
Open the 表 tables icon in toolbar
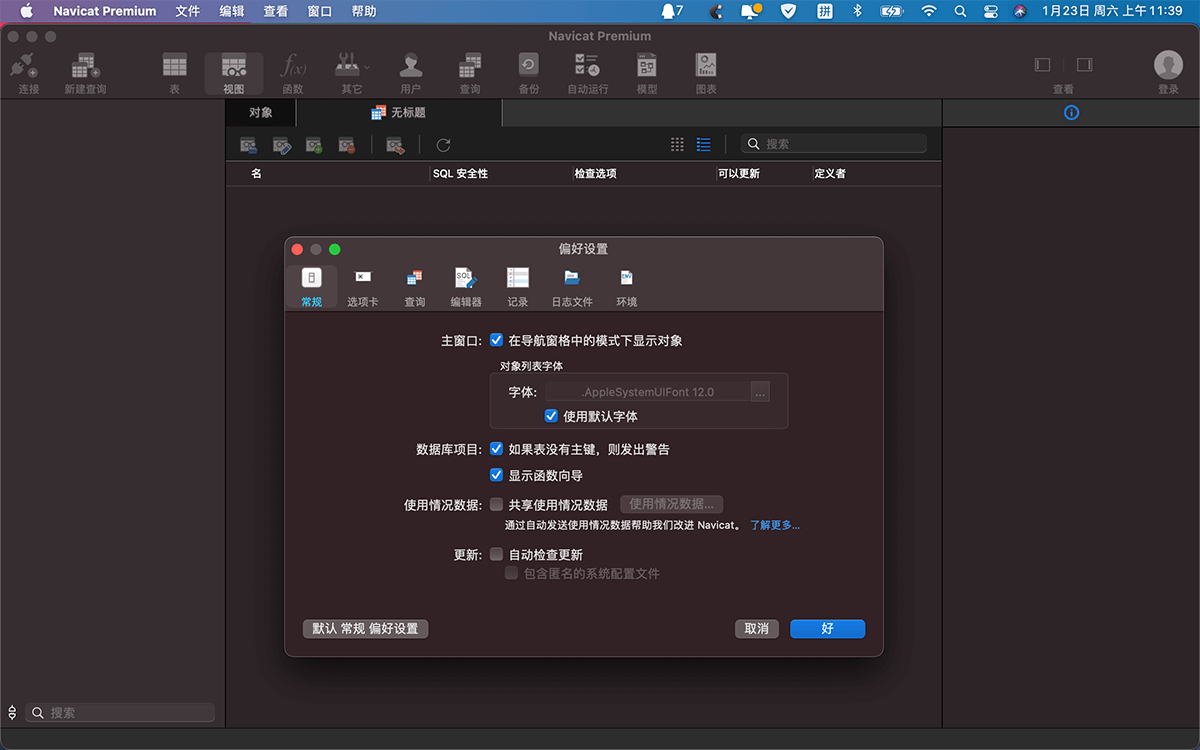pos(175,66)
